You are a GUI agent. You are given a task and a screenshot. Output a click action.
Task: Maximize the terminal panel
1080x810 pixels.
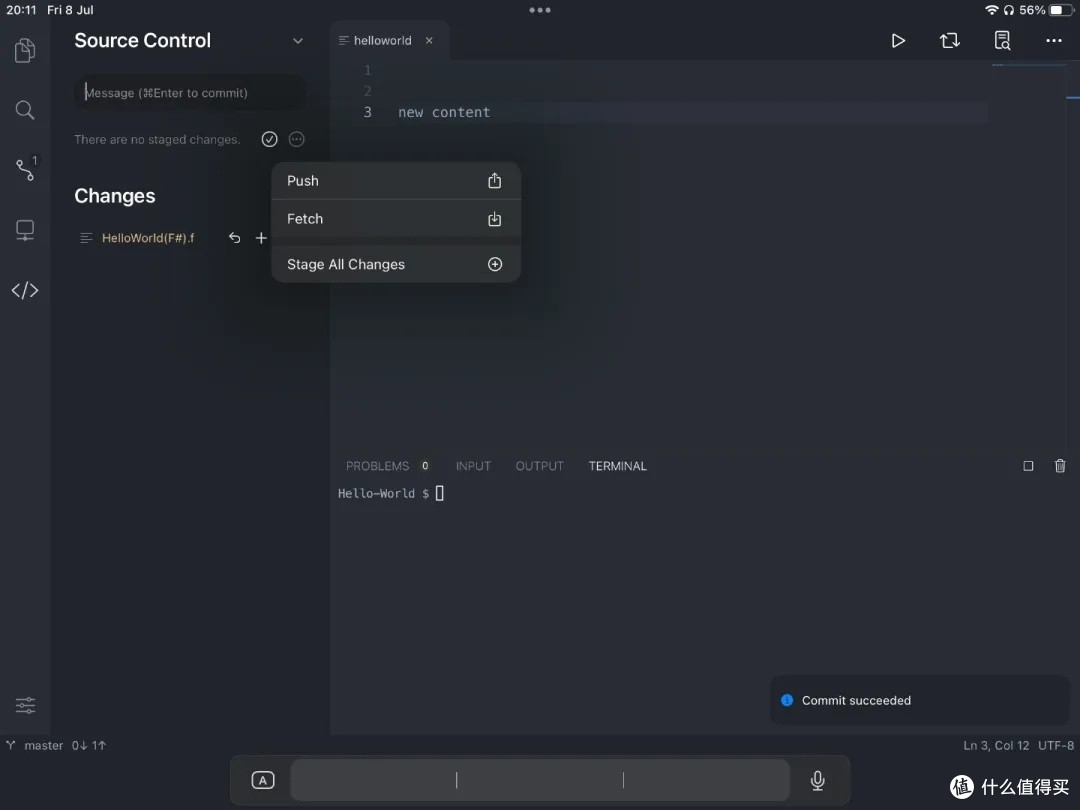pos(1028,466)
